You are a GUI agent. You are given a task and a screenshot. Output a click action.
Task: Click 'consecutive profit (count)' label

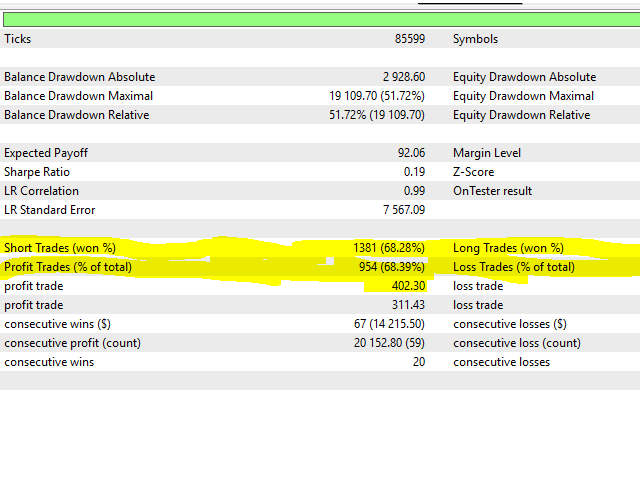(x=72, y=343)
